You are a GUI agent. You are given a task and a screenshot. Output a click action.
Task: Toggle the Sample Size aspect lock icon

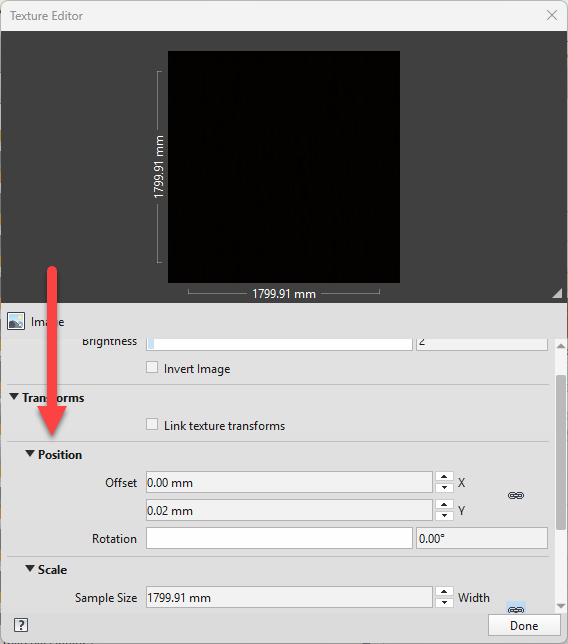pyautogui.click(x=516, y=607)
